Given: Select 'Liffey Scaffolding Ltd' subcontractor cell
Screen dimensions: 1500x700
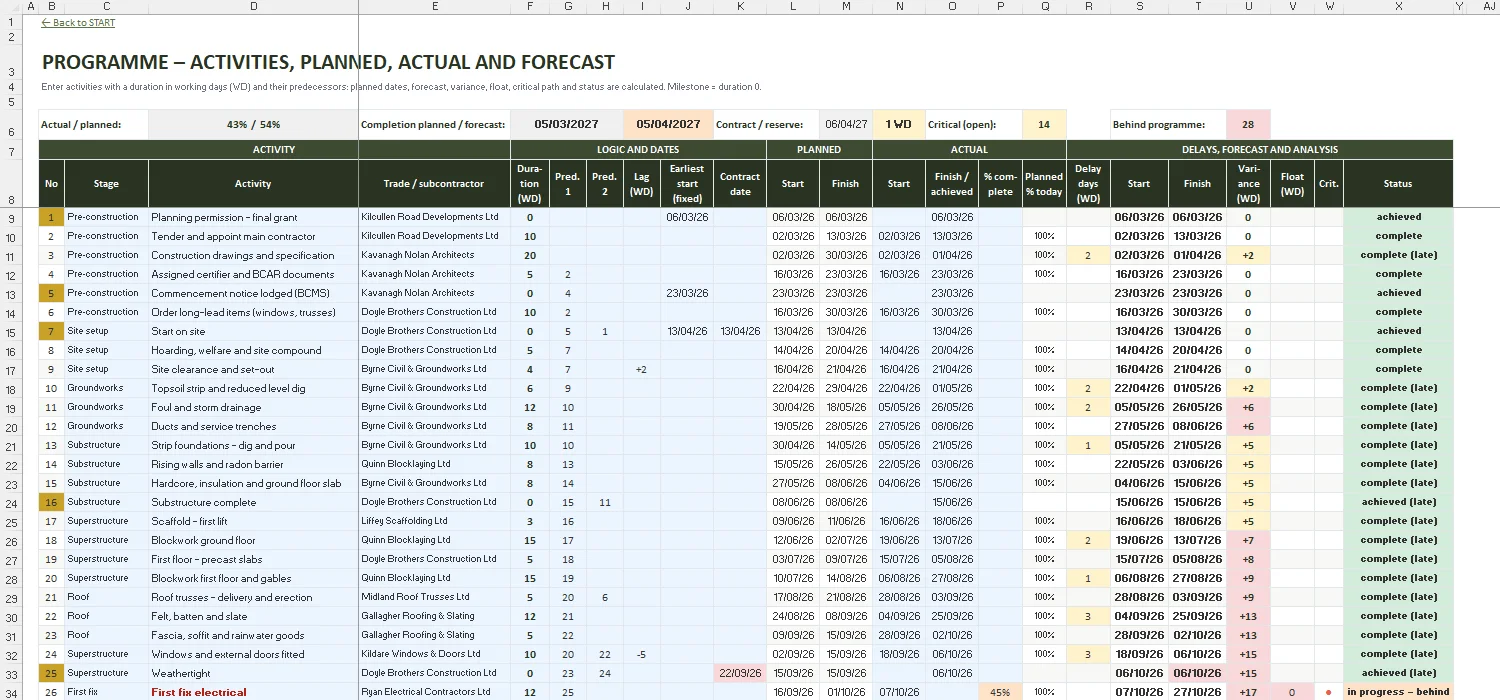Looking at the screenshot, I should 434,521.
